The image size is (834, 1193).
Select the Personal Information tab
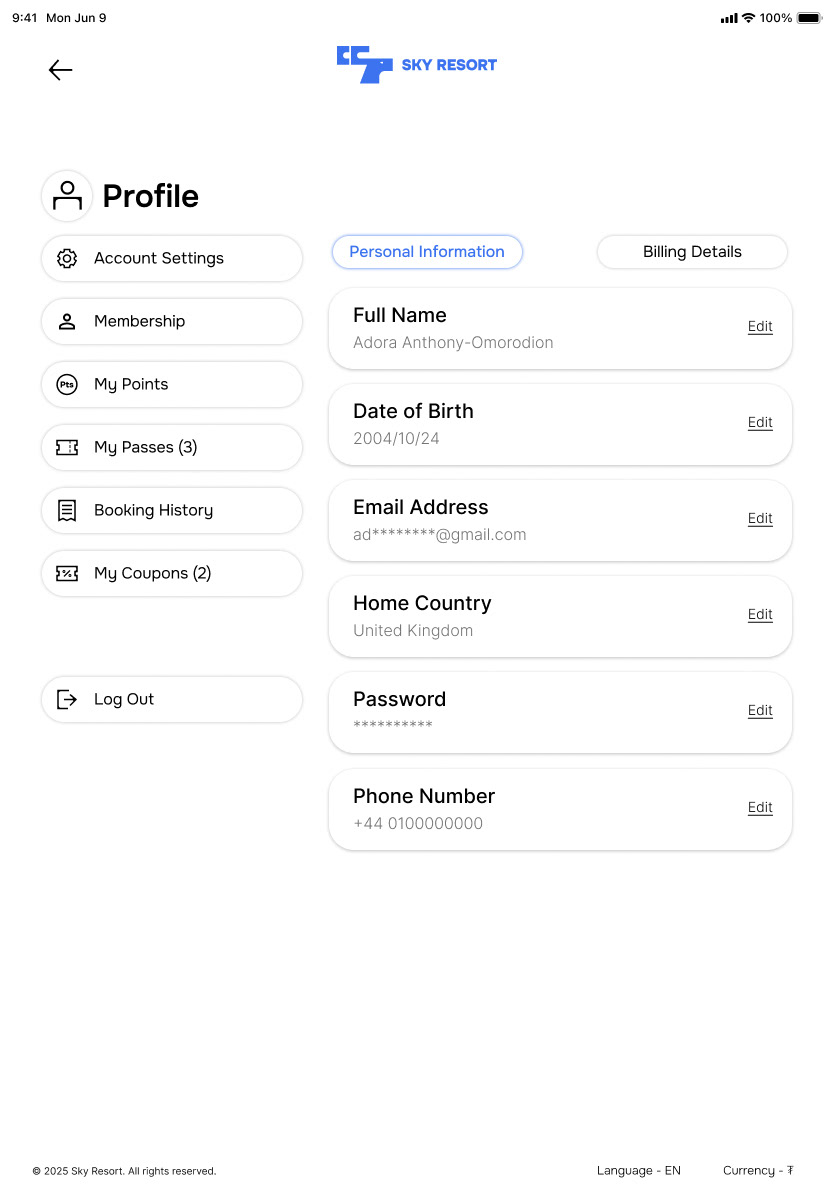pyautogui.click(x=427, y=252)
